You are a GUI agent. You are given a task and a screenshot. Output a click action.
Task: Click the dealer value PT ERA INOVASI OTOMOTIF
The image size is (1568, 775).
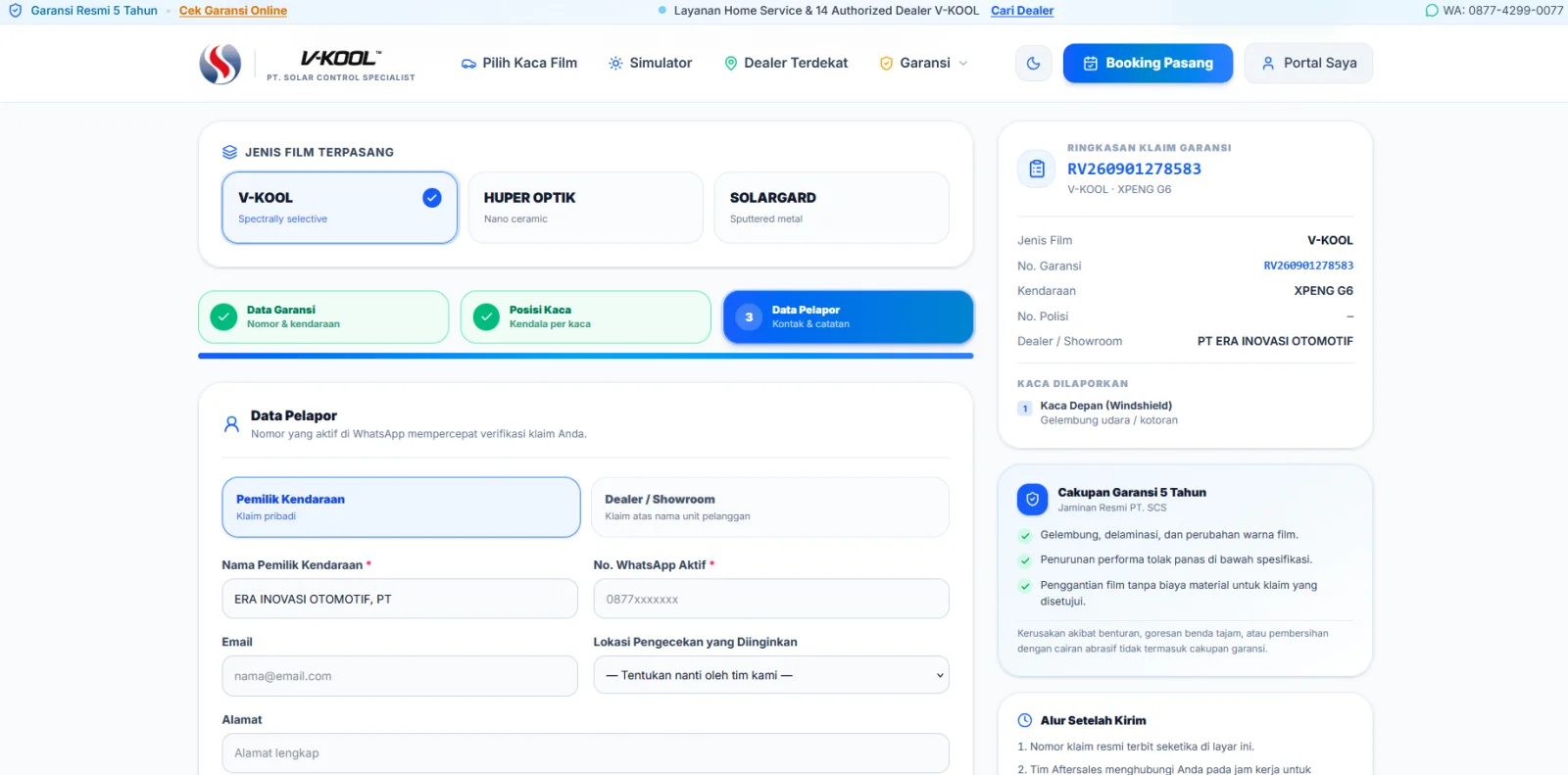[1275, 341]
